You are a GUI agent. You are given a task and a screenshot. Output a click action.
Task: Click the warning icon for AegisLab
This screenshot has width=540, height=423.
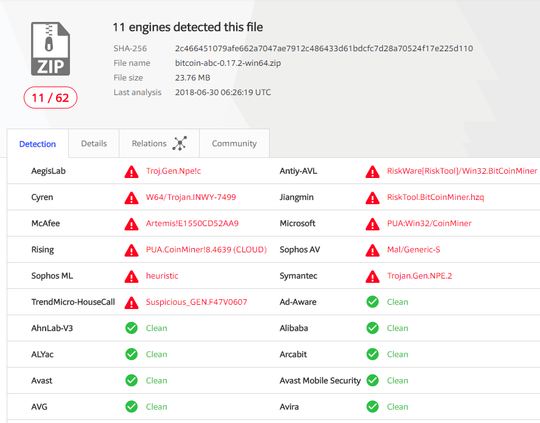(132, 172)
